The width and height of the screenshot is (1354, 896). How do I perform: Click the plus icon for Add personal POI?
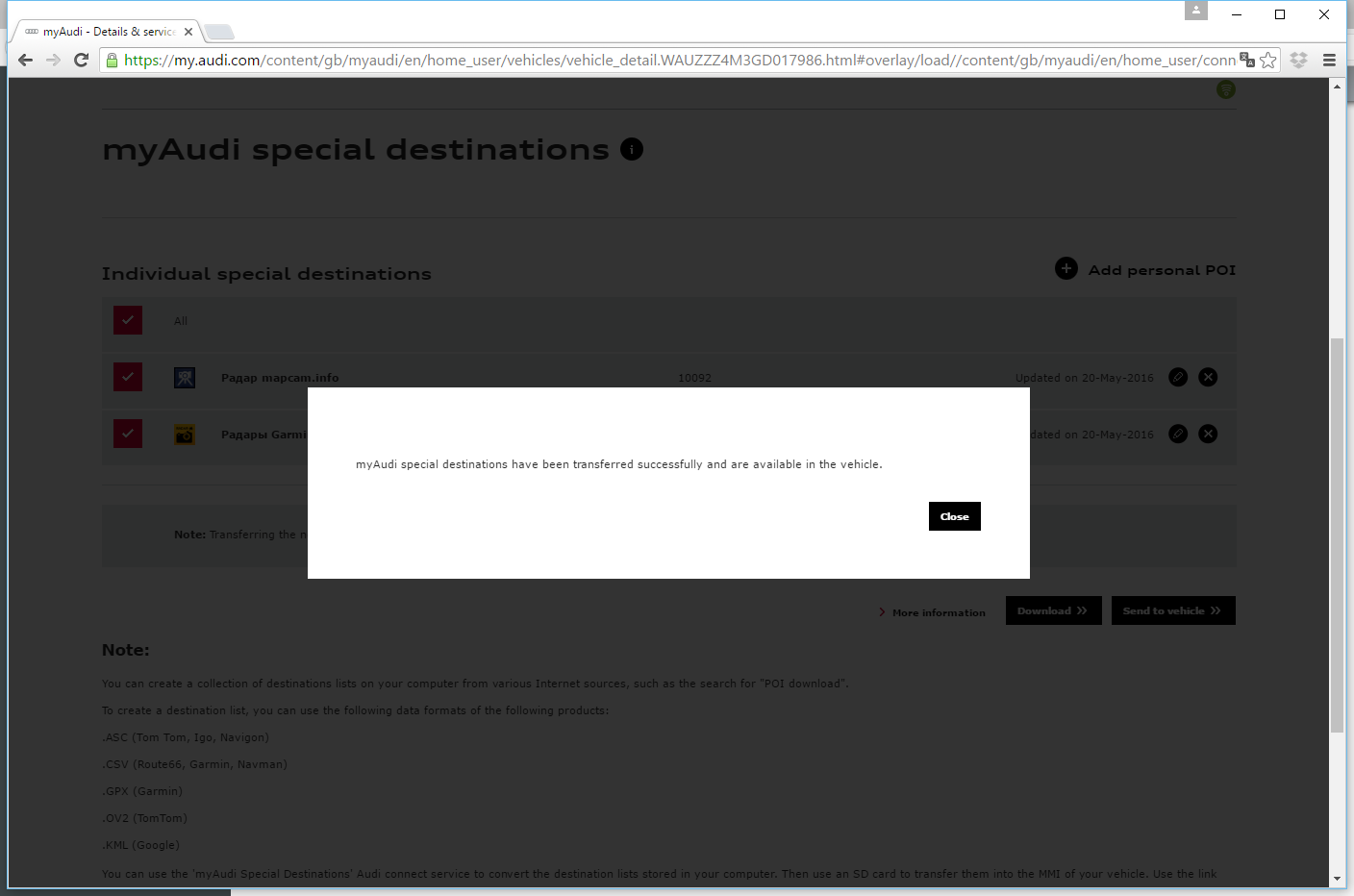tap(1066, 268)
